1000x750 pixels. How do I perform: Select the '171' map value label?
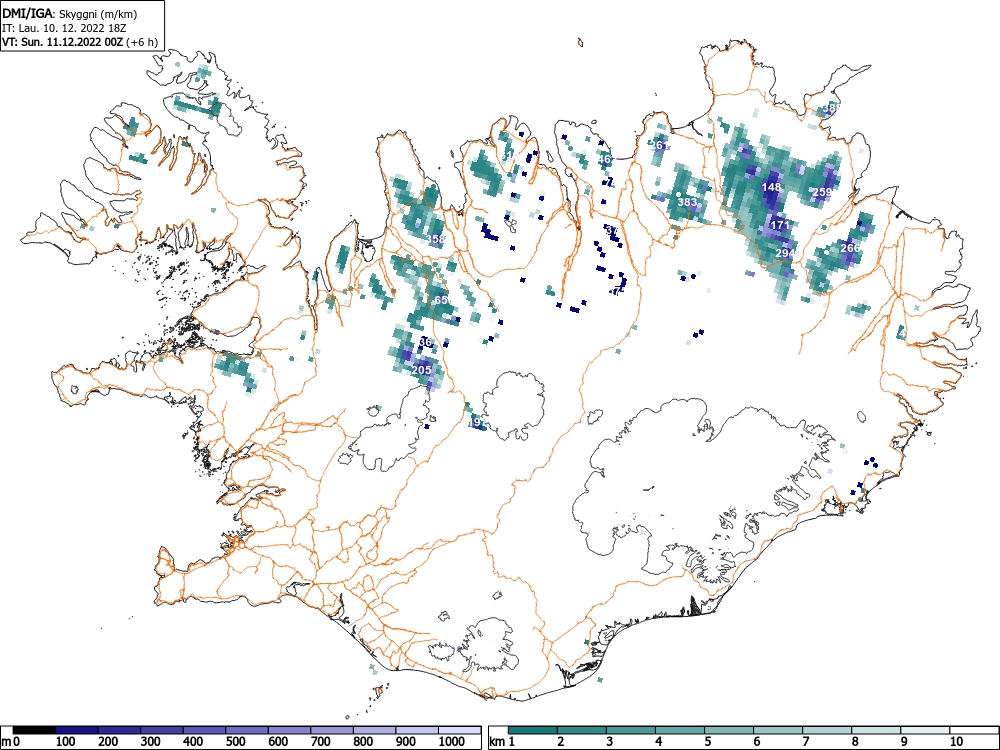click(780, 225)
